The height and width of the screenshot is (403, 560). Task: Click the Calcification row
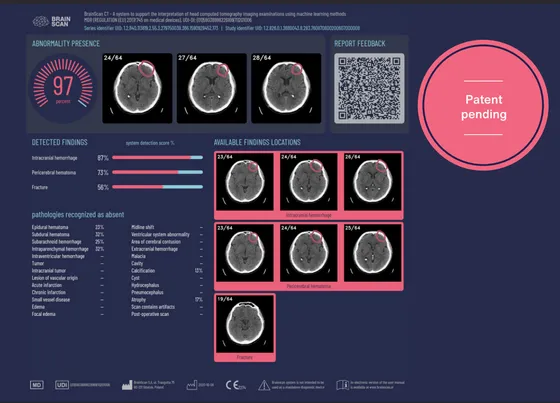click(167, 271)
